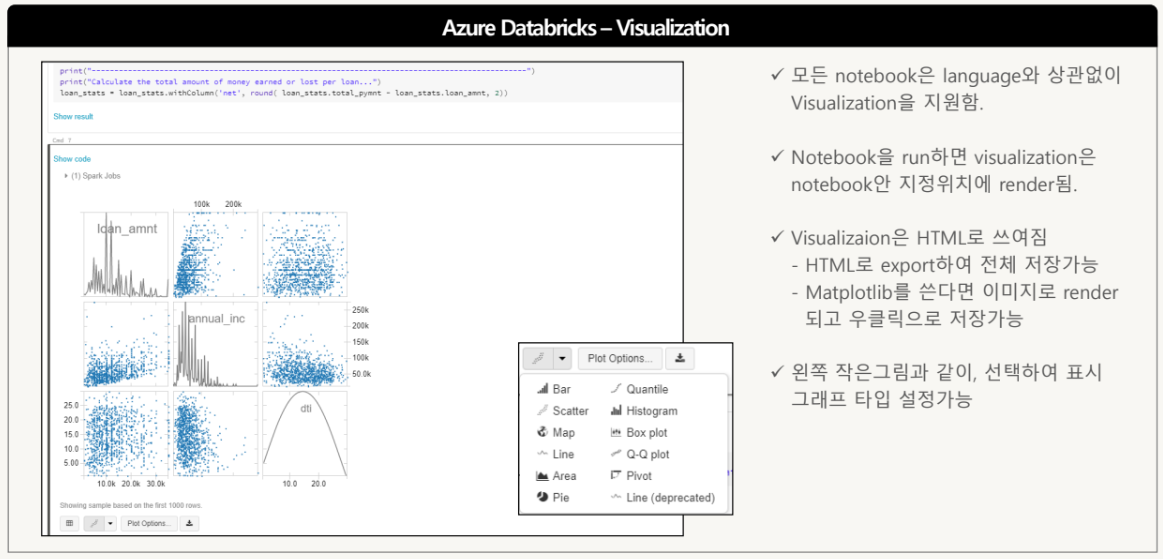
Task: Click the annual_inc histogram cell
Action: click(216, 344)
